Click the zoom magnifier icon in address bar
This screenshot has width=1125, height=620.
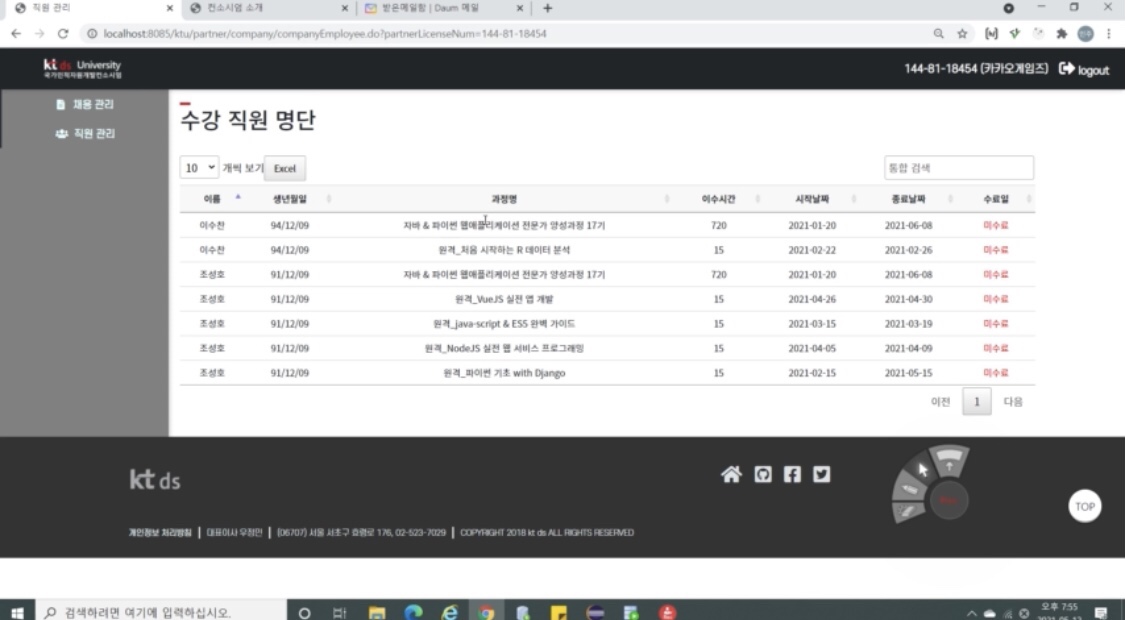click(x=938, y=34)
